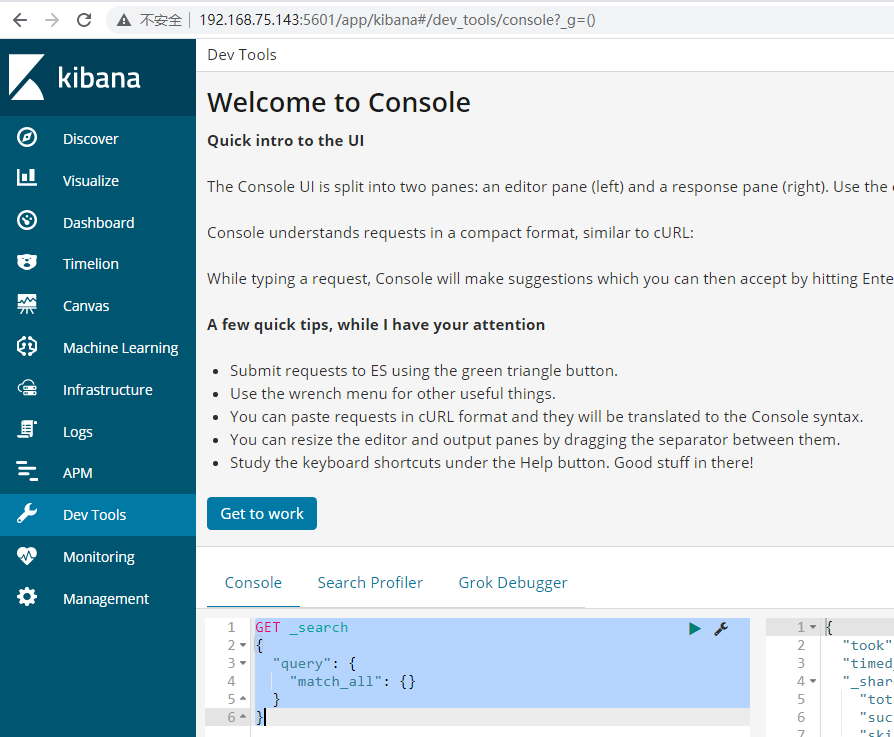Go back with browser back arrow

pyautogui.click(x=20, y=20)
